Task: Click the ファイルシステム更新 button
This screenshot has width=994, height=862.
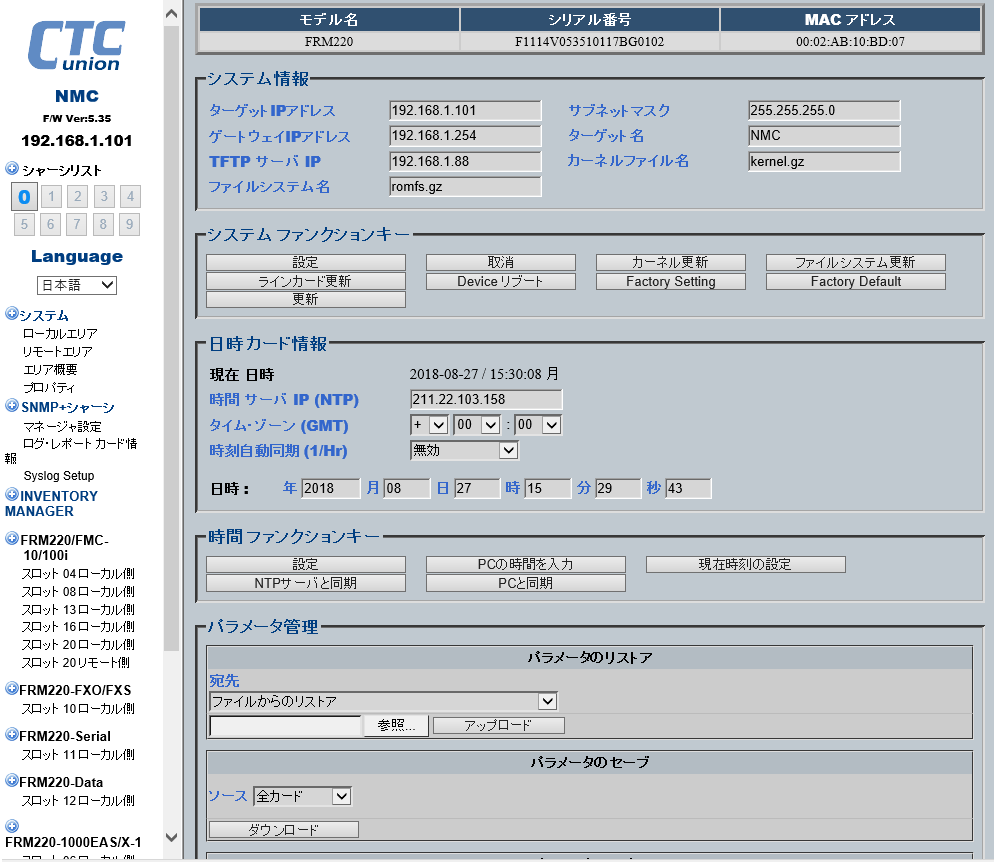Action: click(x=856, y=262)
